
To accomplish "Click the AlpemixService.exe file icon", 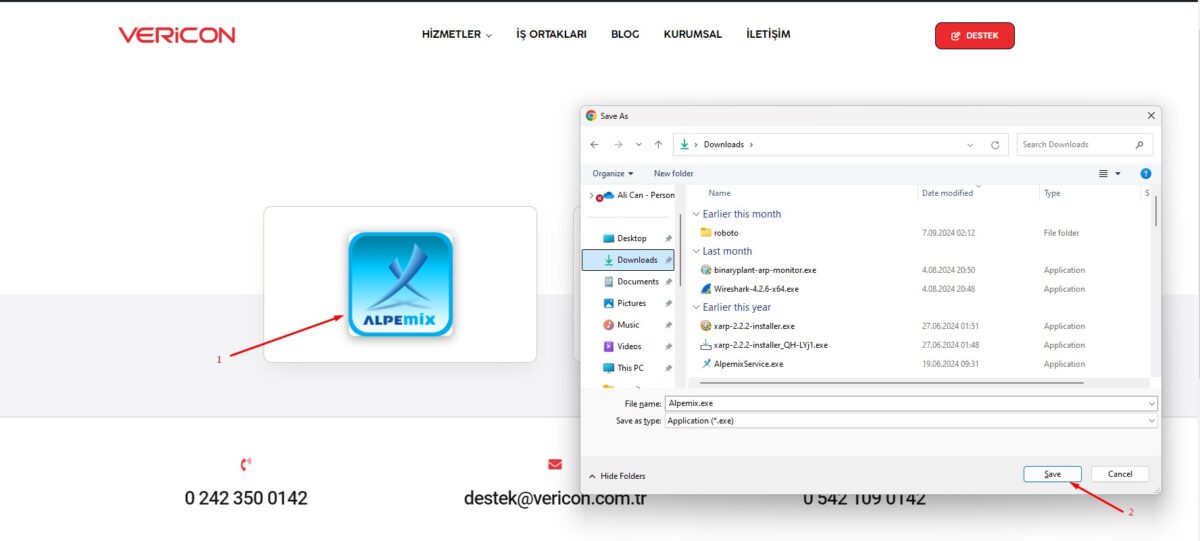I will pyautogui.click(x=706, y=364).
